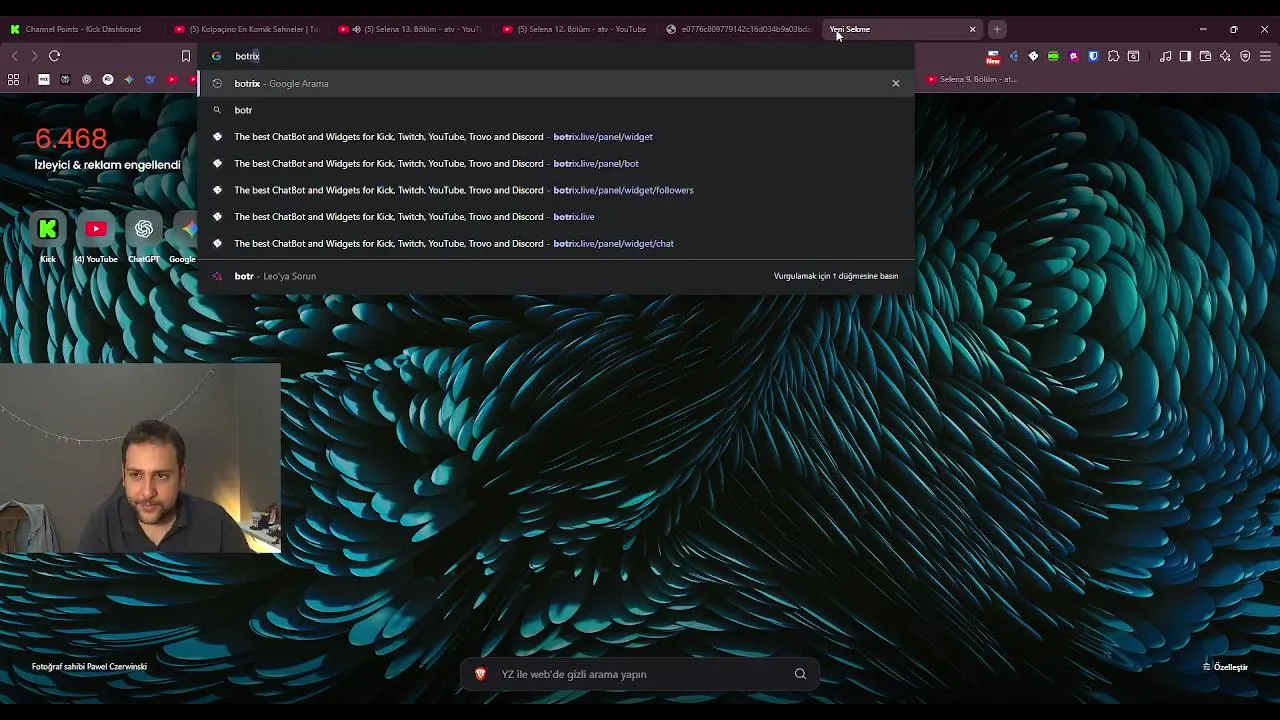
Task: Open the Brave Wallet icon
Action: pyautogui.click(x=1205, y=56)
